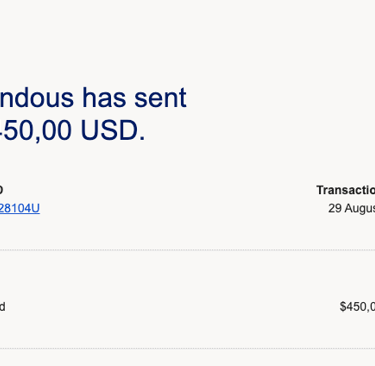The height and width of the screenshot is (366, 375).
Task: Select the 29 August date value
Action: [352, 208]
